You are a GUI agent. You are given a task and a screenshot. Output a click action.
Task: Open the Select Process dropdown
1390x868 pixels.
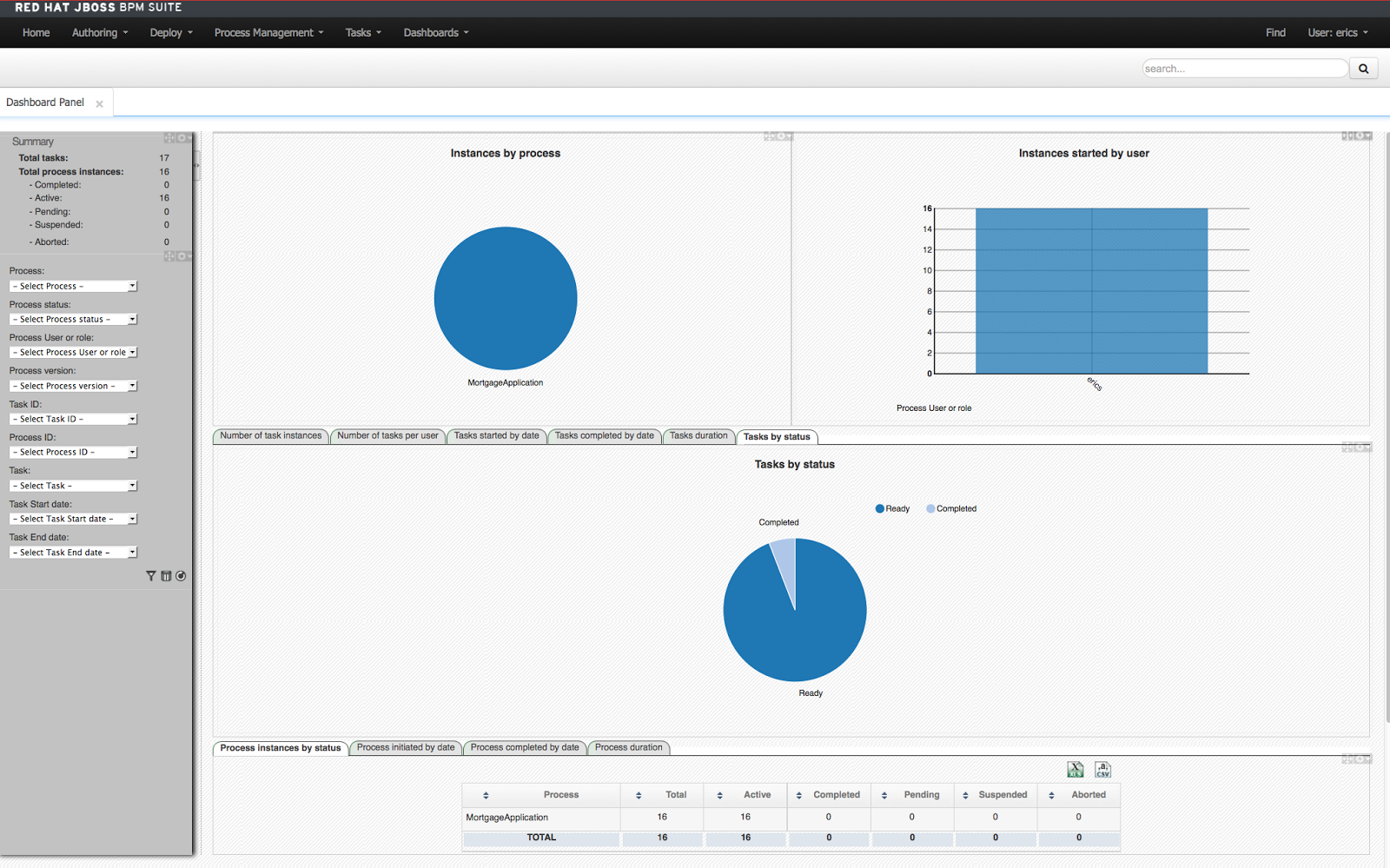(73, 286)
